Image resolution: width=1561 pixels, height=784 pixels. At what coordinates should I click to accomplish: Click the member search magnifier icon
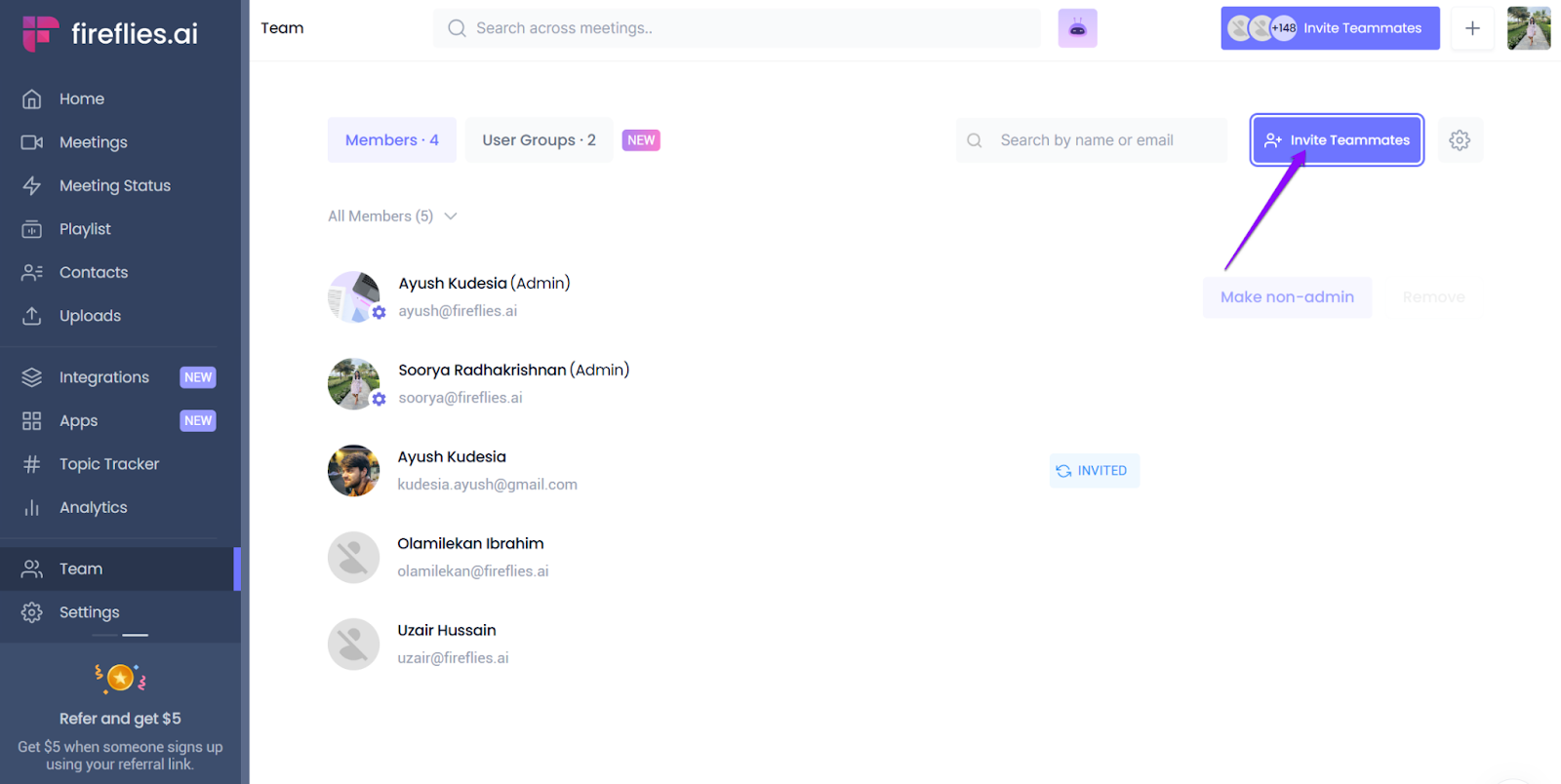[x=975, y=140]
